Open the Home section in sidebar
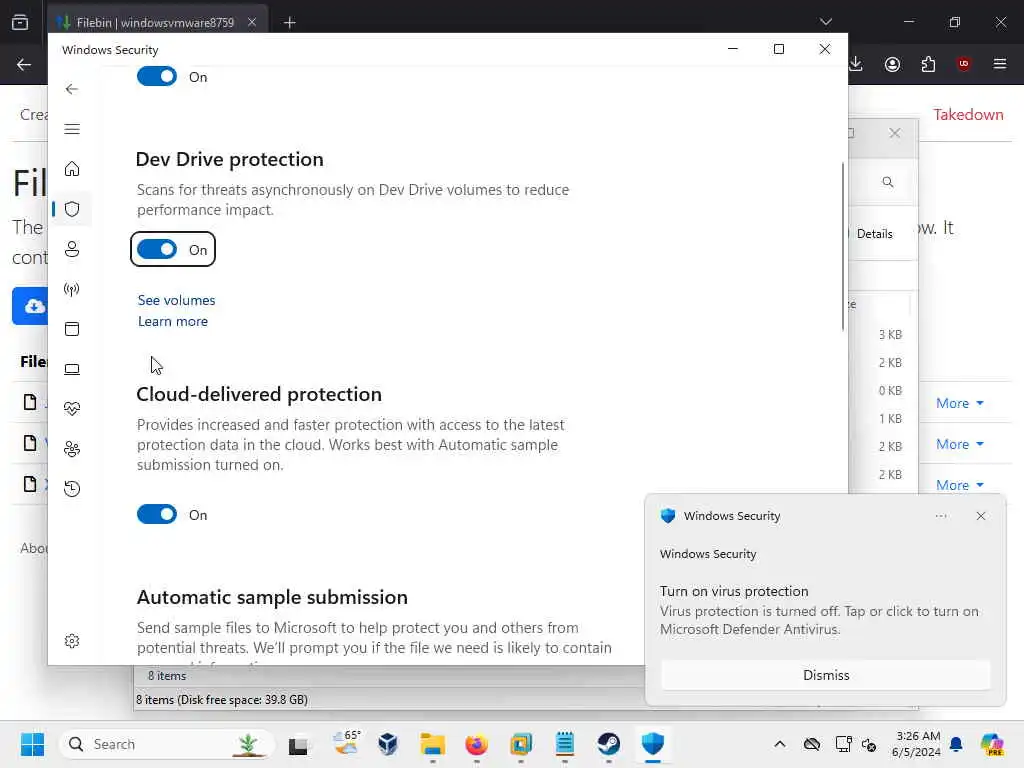This screenshot has height=768, width=1024. pyautogui.click(x=72, y=169)
